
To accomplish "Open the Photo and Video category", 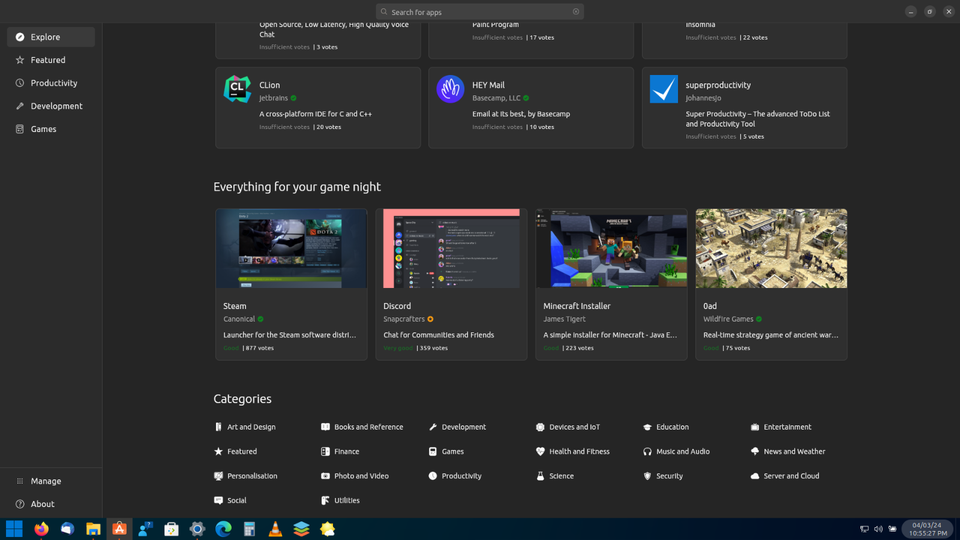I will pyautogui.click(x=354, y=476).
